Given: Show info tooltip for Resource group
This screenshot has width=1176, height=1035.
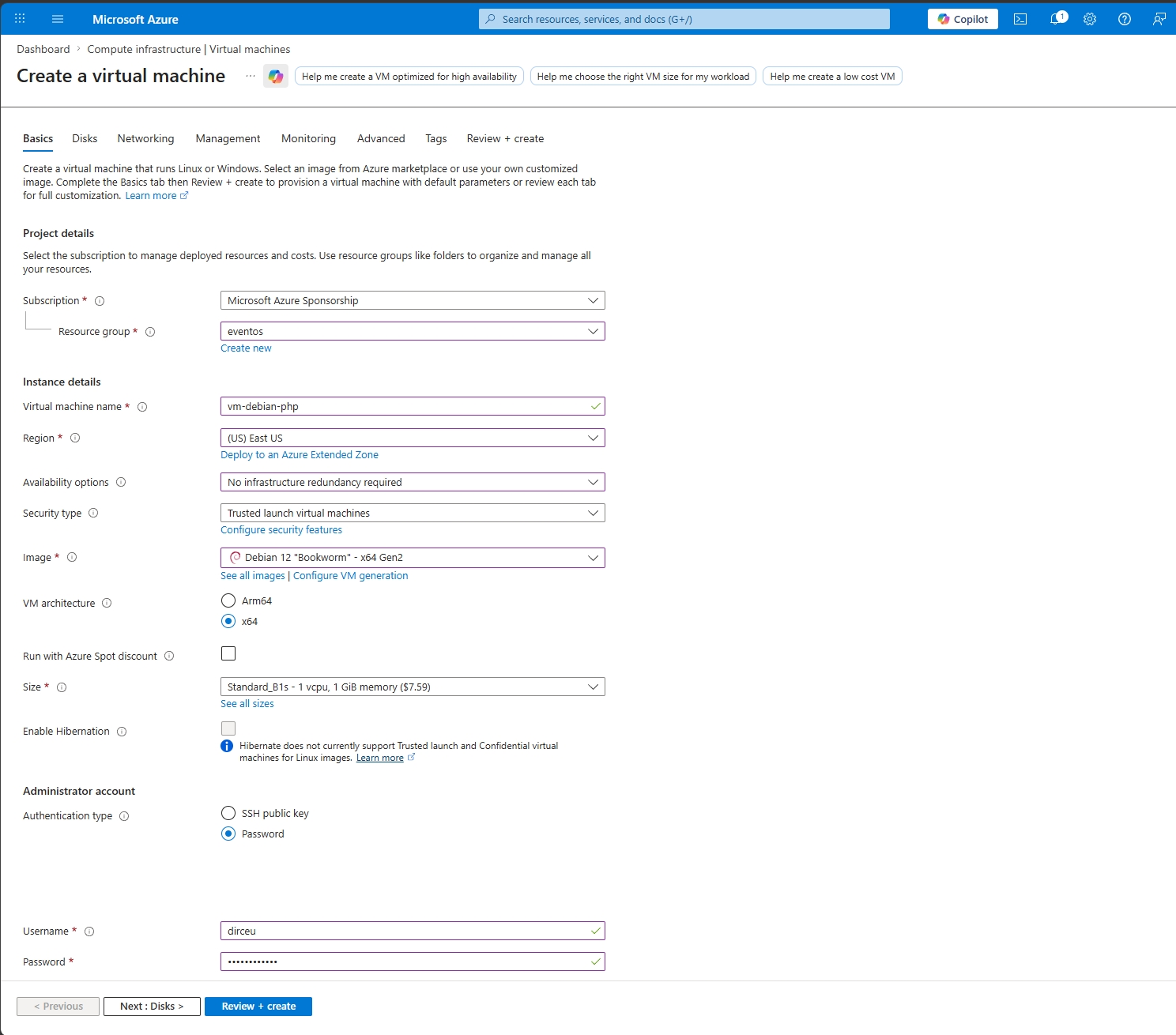Looking at the screenshot, I should 150,332.
